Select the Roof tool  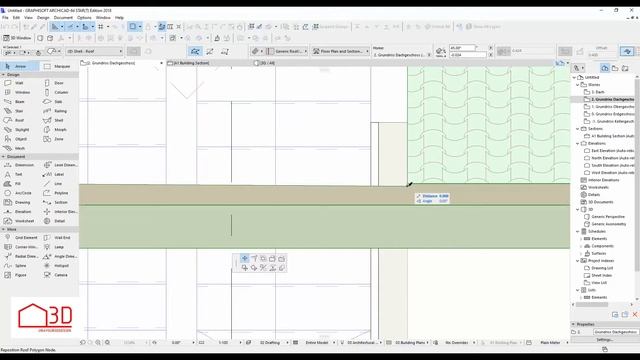20,120
